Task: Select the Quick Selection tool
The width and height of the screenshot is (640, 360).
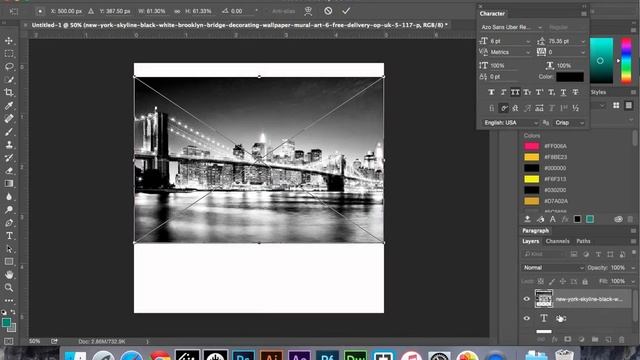Action: [x=9, y=80]
